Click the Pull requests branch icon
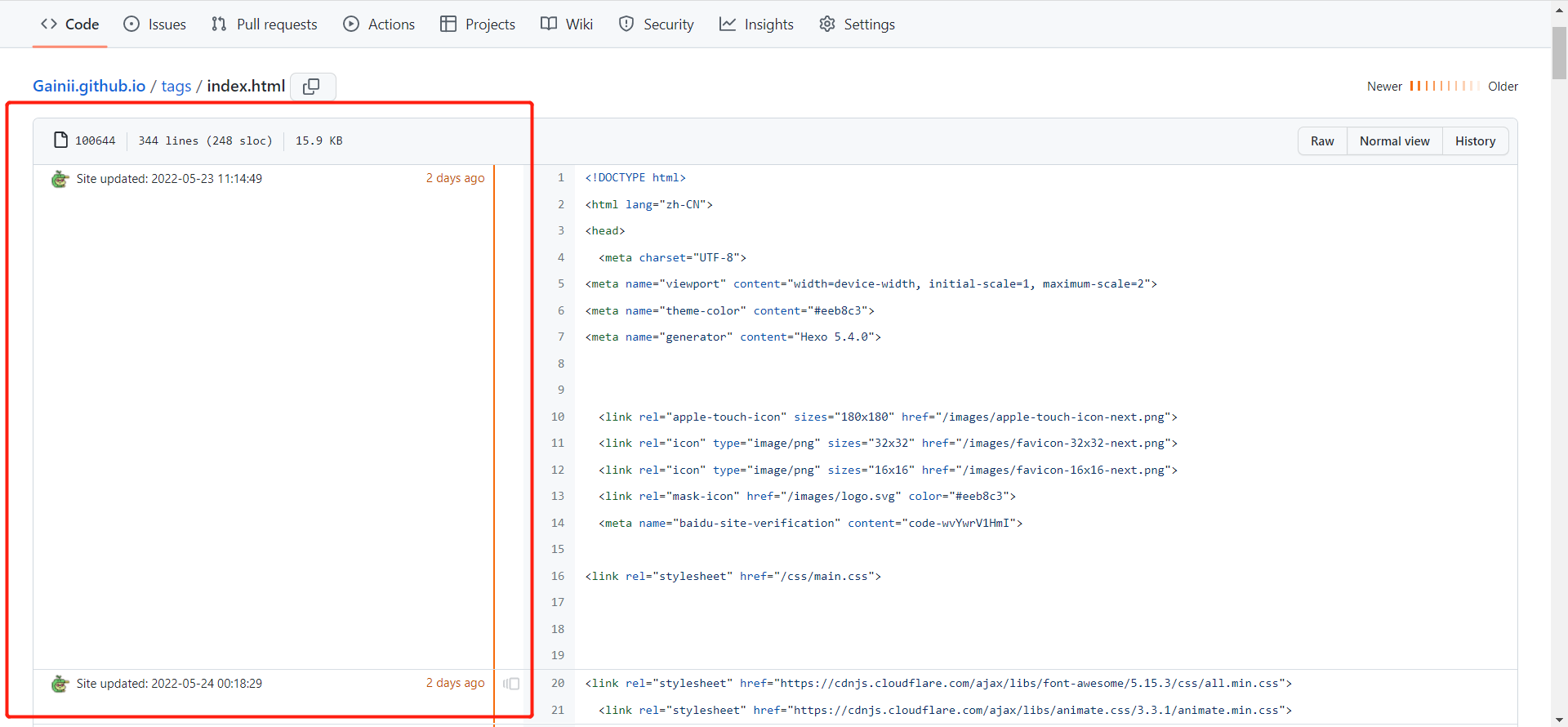 click(219, 24)
